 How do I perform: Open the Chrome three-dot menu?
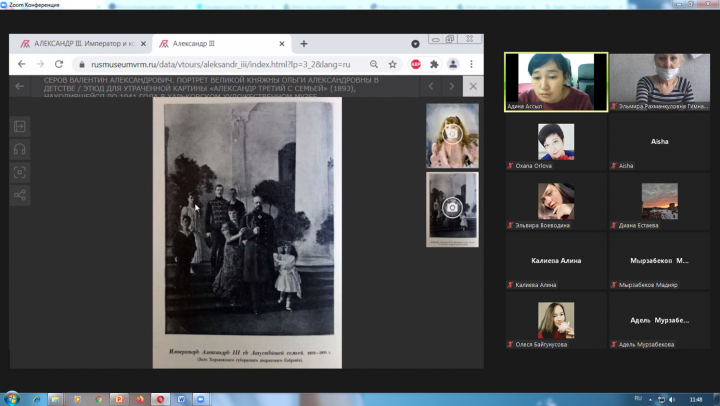(472, 64)
